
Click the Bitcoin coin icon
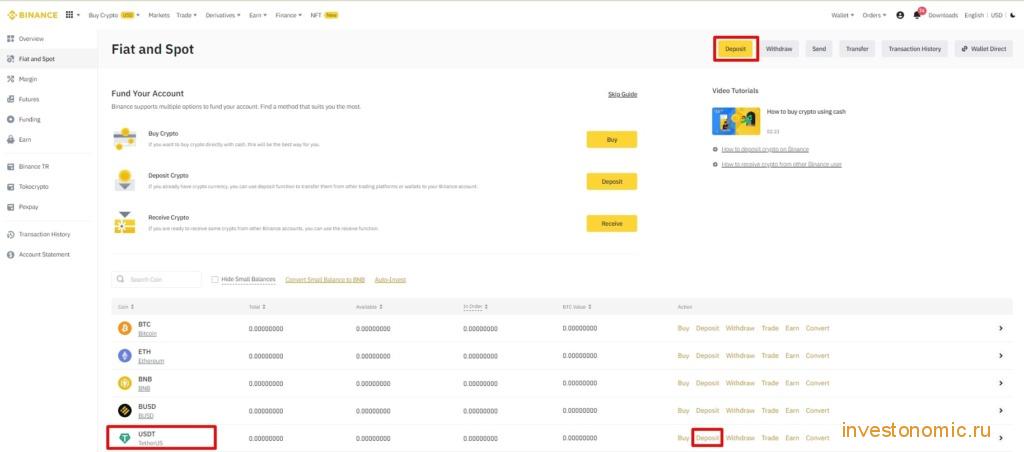click(124, 328)
